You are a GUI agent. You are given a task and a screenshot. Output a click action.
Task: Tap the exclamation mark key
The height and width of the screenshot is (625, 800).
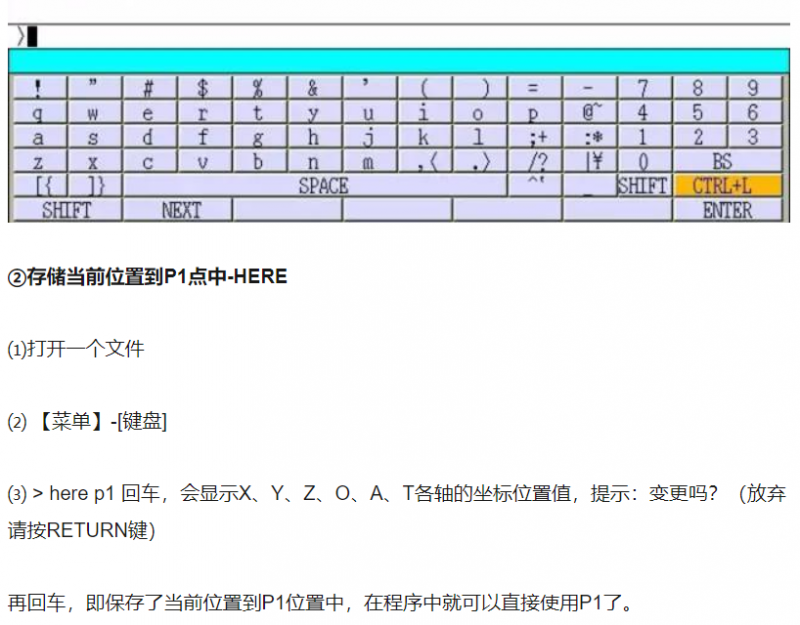coord(39,88)
